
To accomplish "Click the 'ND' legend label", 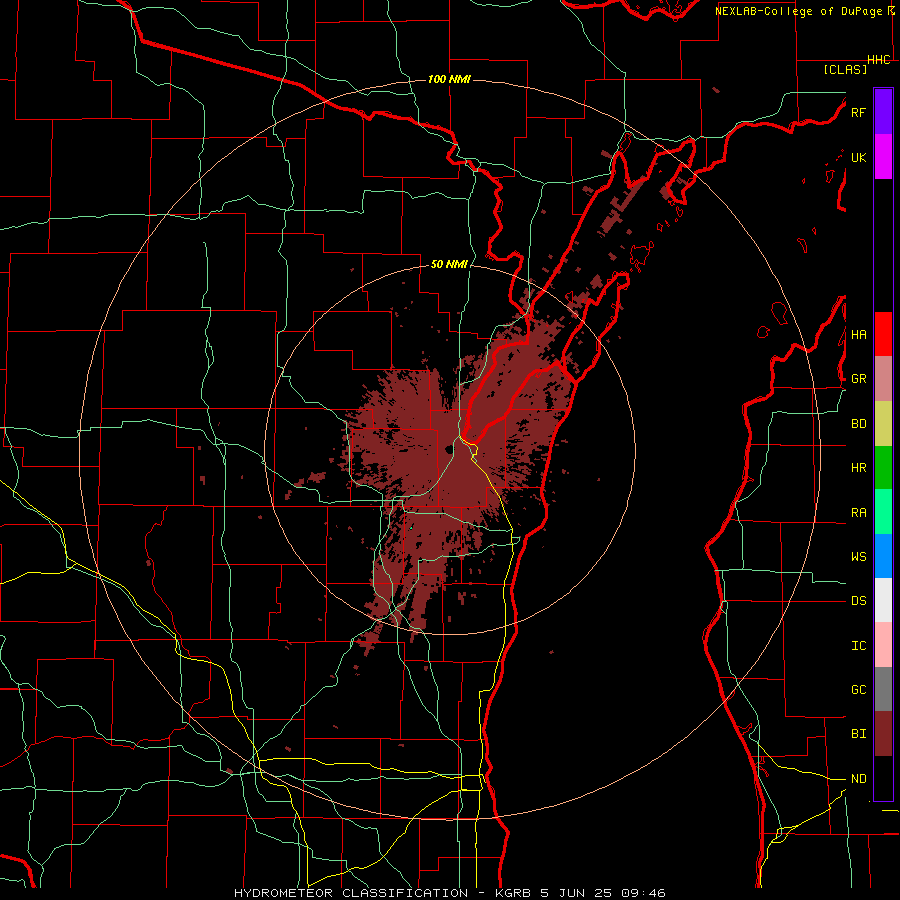I will pyautogui.click(x=858, y=779).
